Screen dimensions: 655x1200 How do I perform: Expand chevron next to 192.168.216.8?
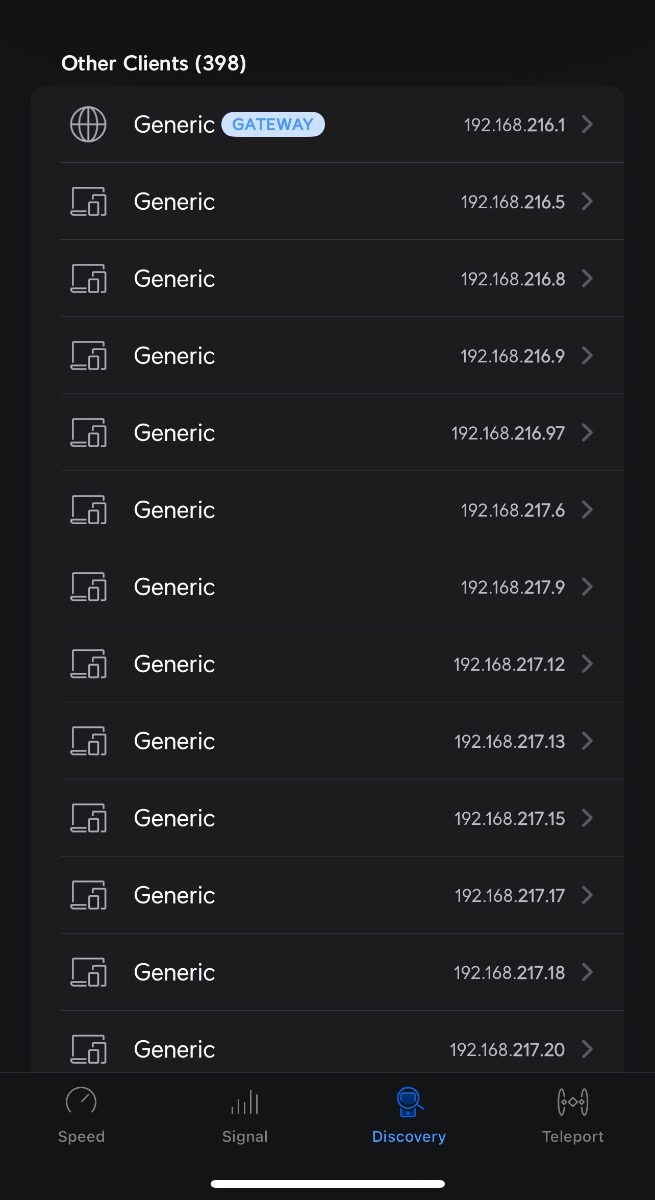[x=587, y=279]
